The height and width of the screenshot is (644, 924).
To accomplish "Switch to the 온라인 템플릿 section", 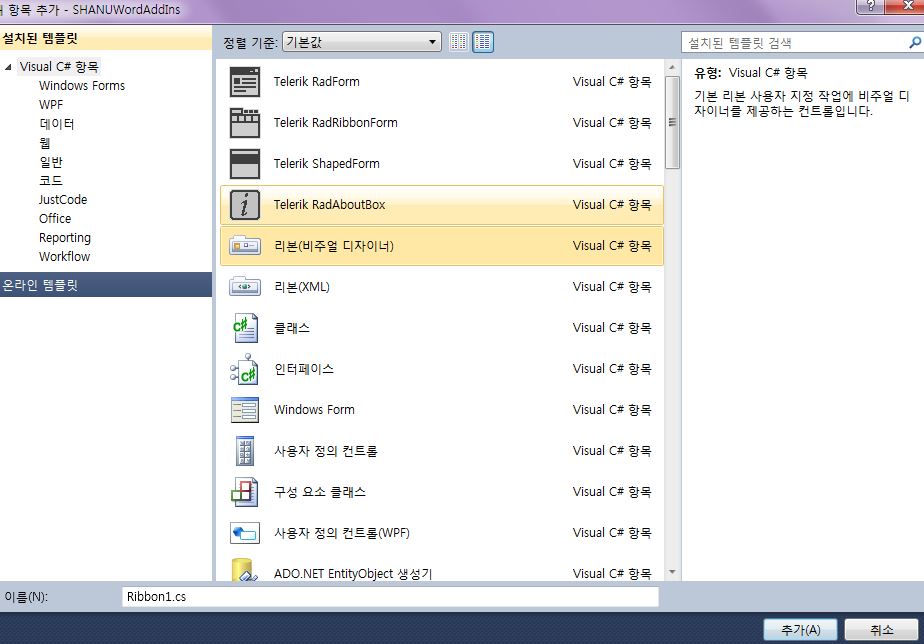I will point(105,285).
